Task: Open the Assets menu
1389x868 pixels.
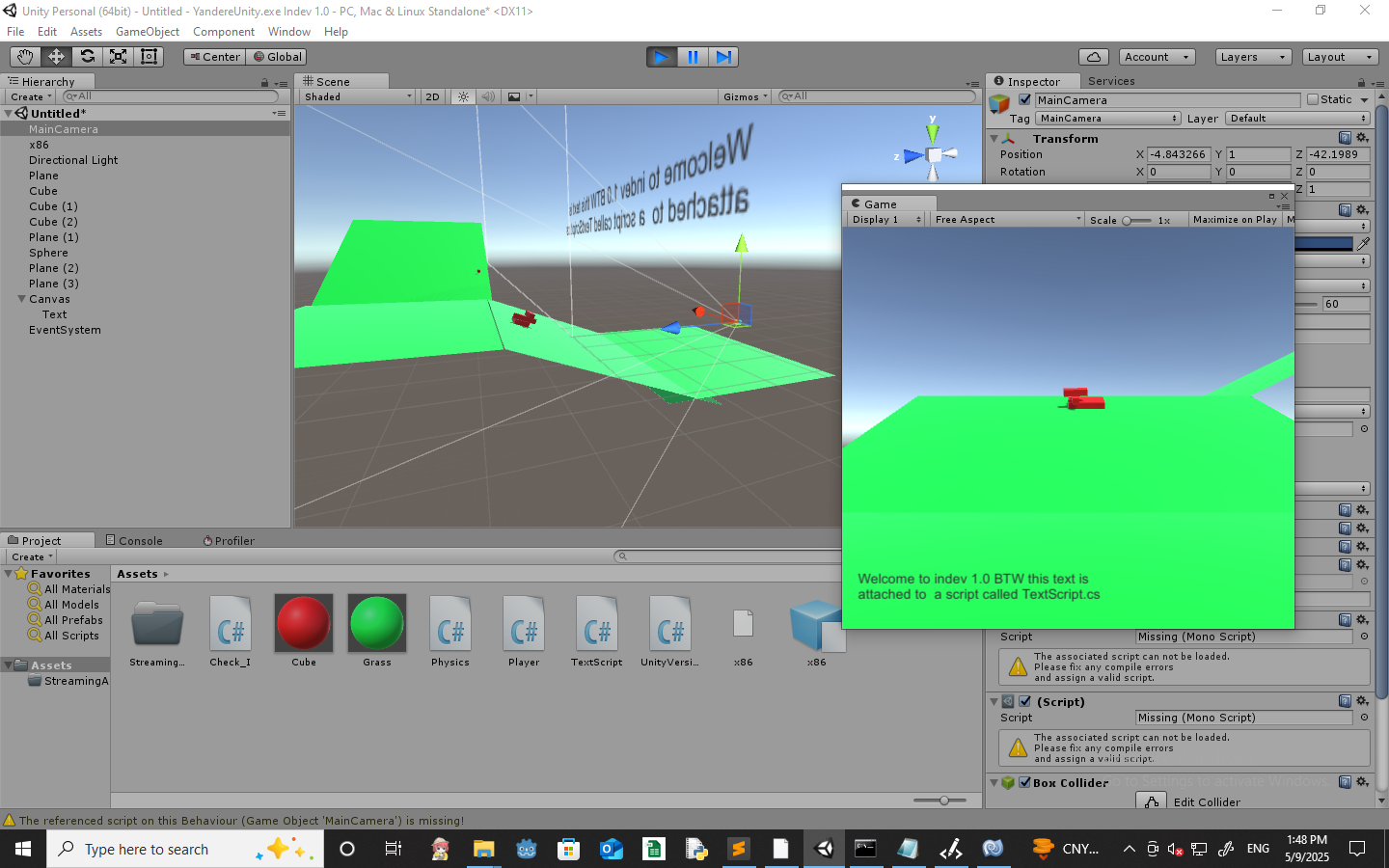Action: tap(86, 32)
